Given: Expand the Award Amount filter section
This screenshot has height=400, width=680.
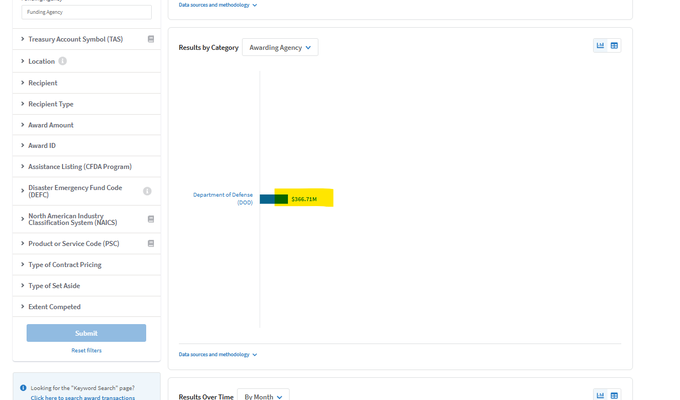Looking at the screenshot, I should [x=50, y=125].
